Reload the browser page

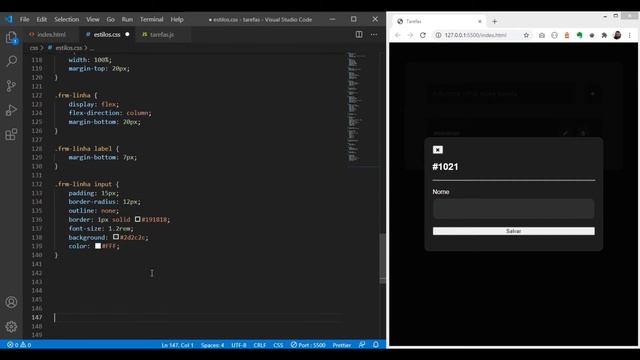tap(423, 35)
